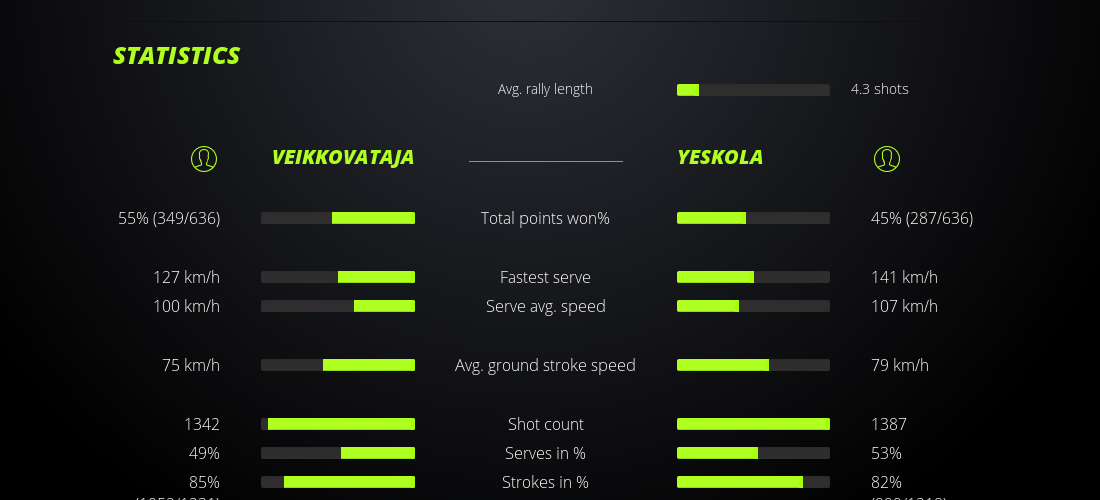1100x500 pixels.
Task: Click Veikkovataja's Serve avg. speed bar
Action: point(338,306)
